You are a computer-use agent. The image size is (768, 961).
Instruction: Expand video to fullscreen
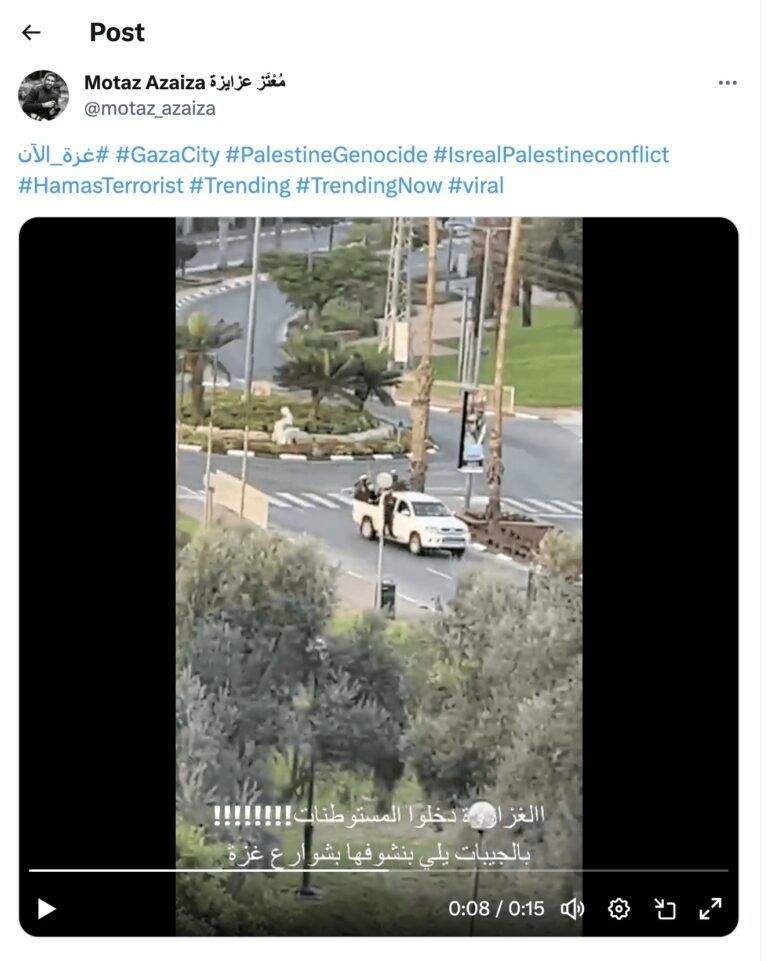click(710, 909)
